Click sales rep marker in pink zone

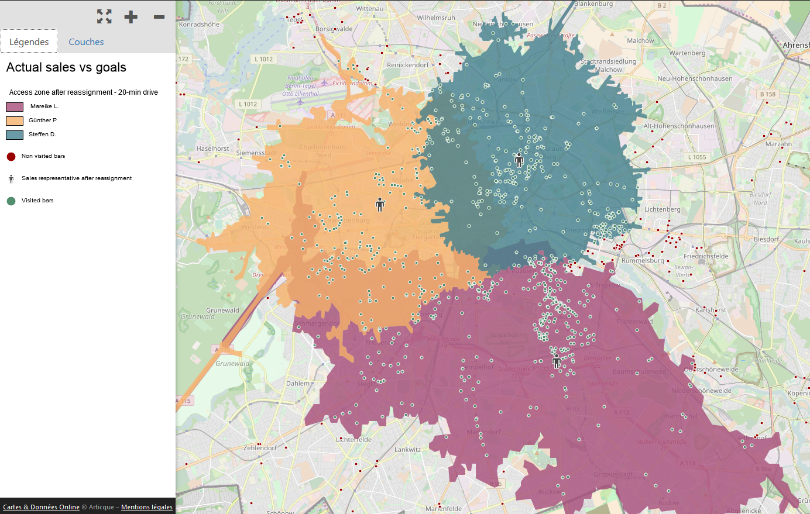pyautogui.click(x=557, y=362)
